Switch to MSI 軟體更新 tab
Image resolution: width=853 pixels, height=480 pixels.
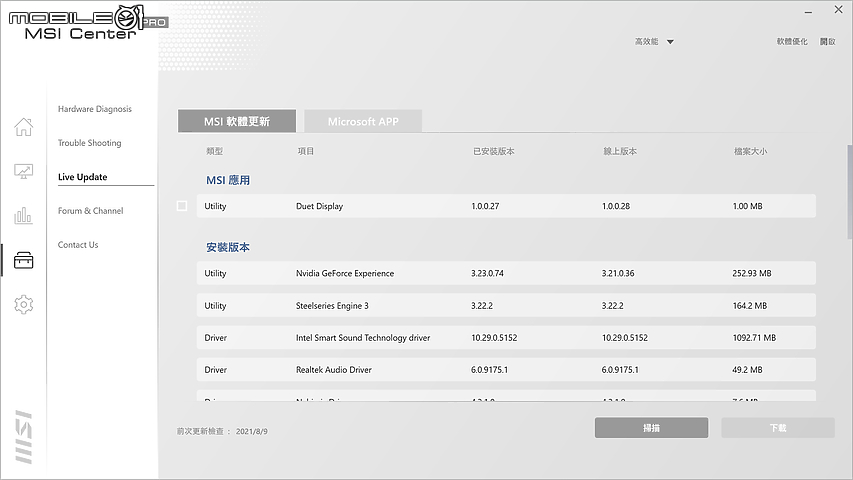click(237, 121)
